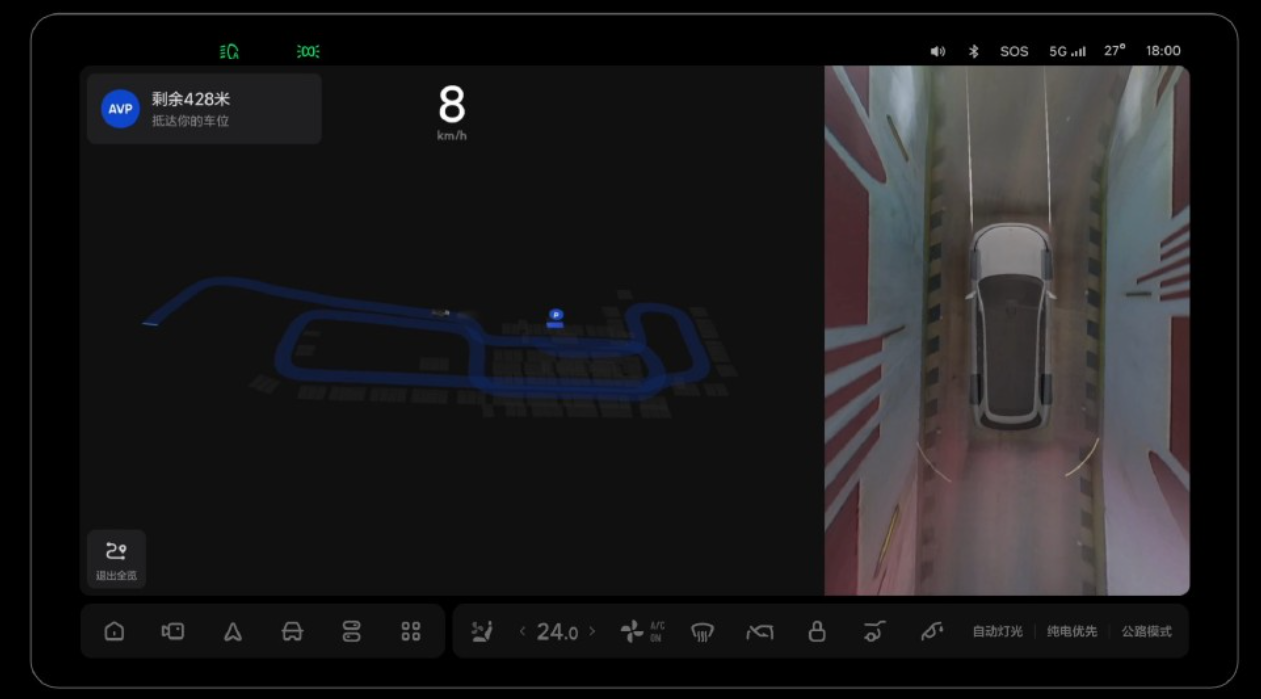Tap the 24.0 temperature value
The image size is (1261, 699).
[557, 631]
